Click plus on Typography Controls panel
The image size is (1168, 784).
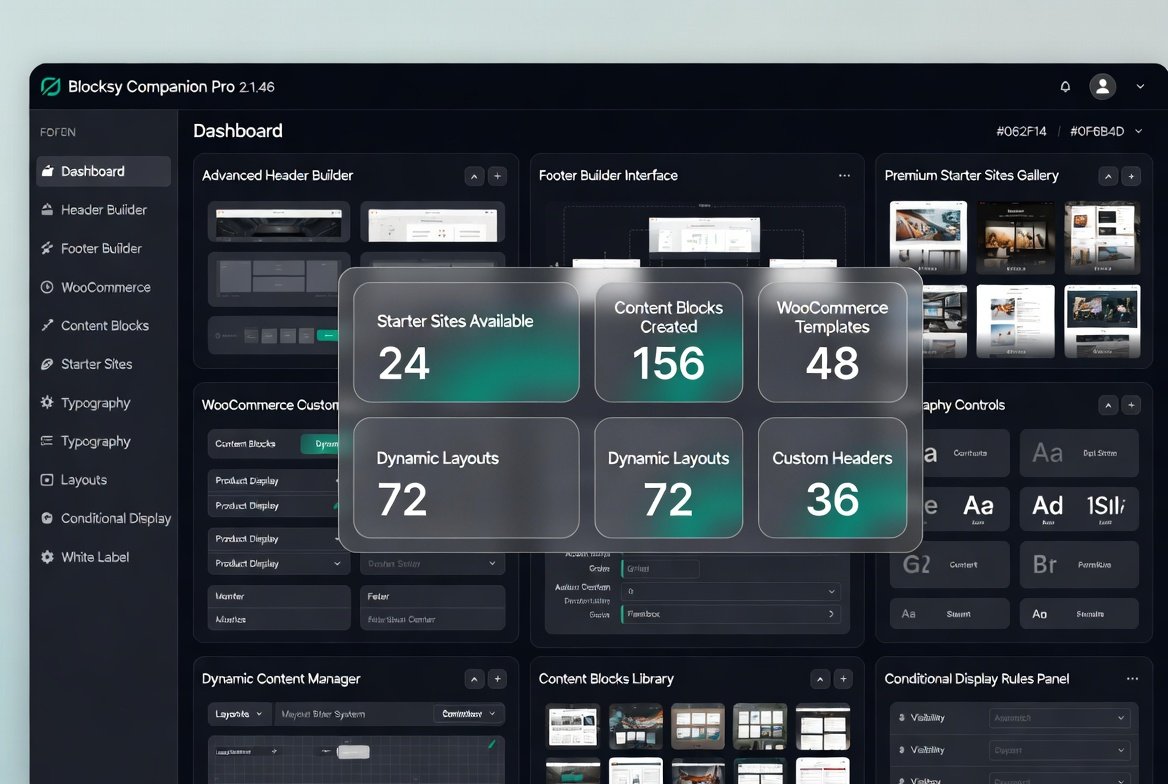(x=1131, y=405)
